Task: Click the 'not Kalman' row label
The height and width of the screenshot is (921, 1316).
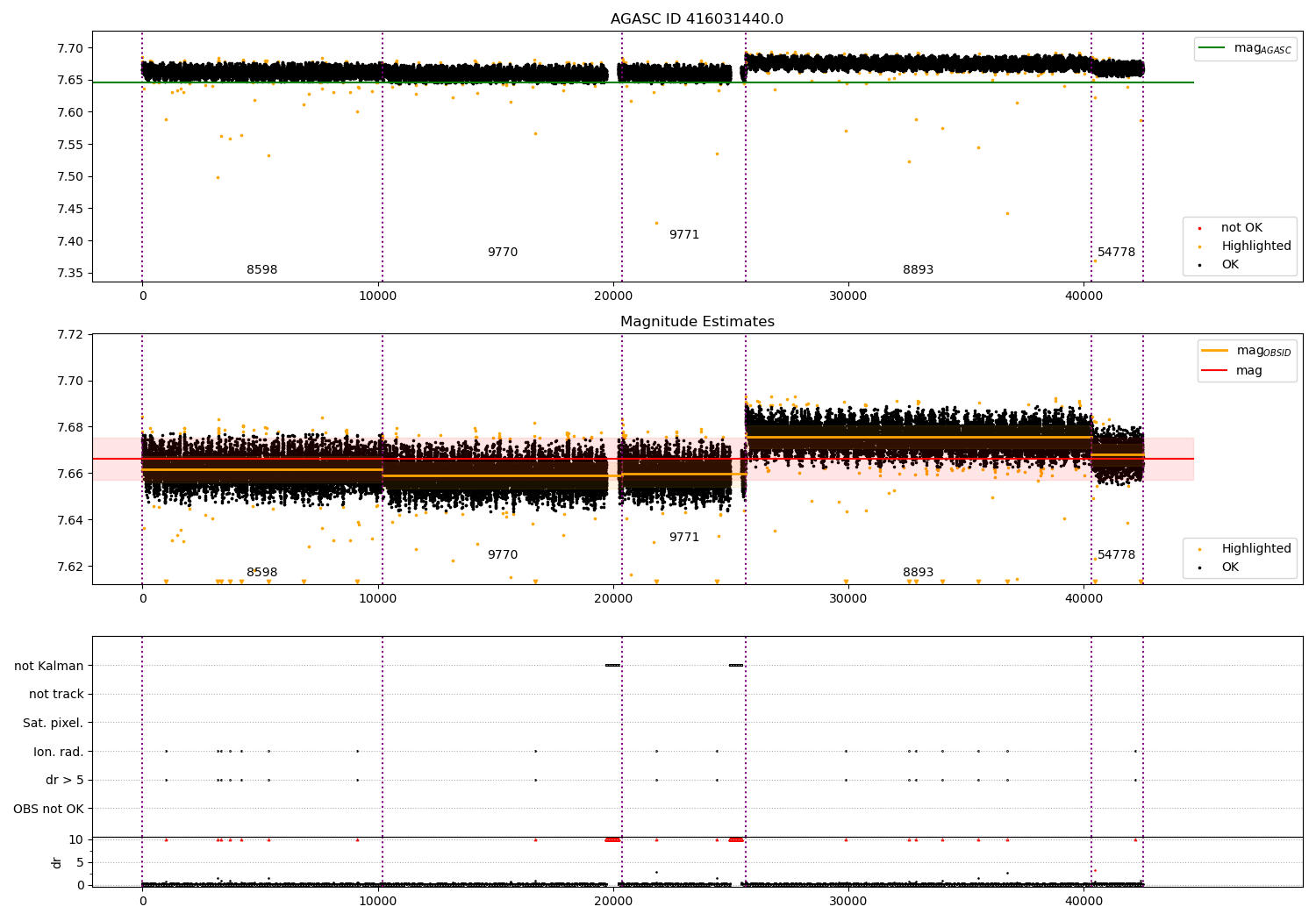Action: [x=49, y=666]
